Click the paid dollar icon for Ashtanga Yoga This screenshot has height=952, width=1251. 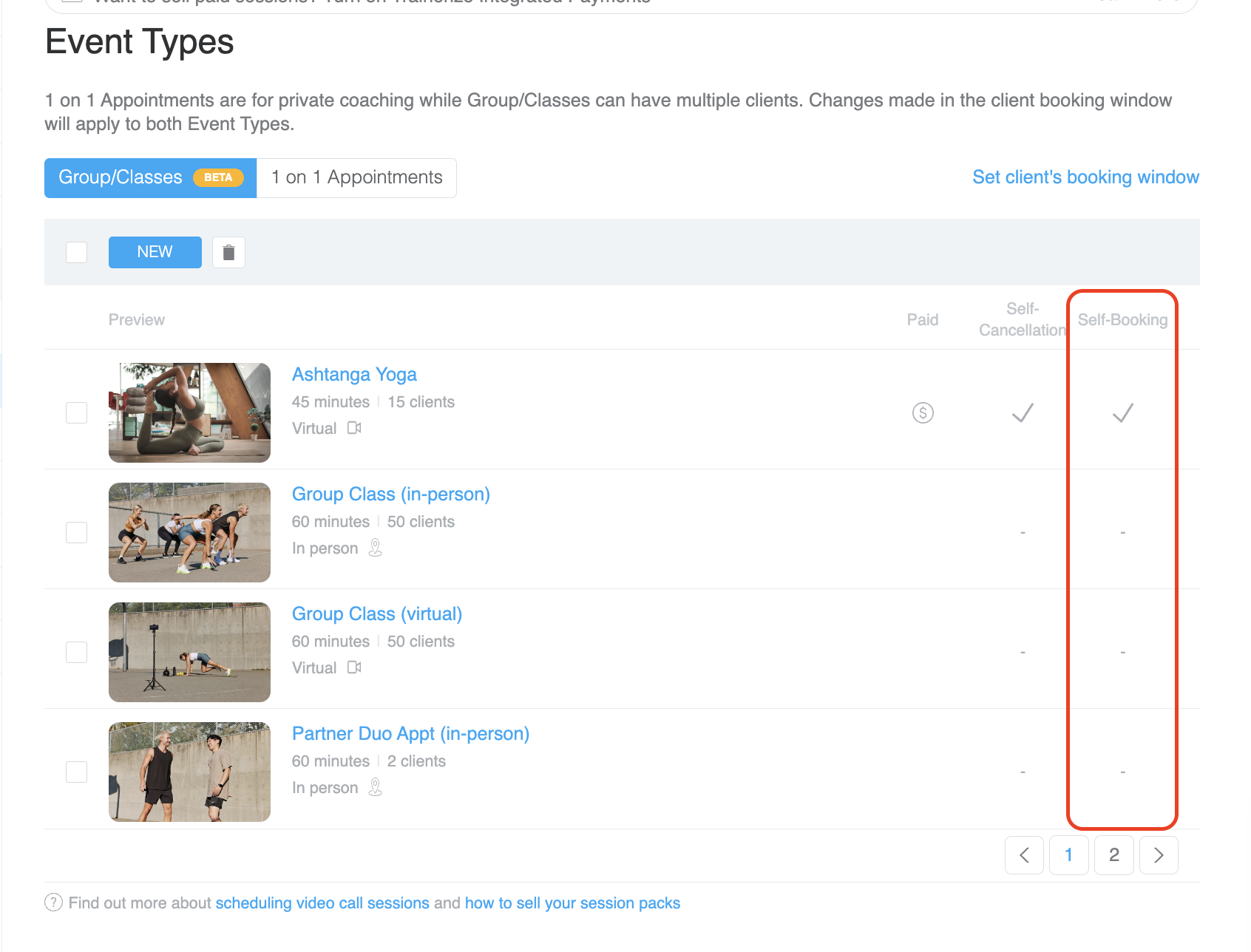923,412
